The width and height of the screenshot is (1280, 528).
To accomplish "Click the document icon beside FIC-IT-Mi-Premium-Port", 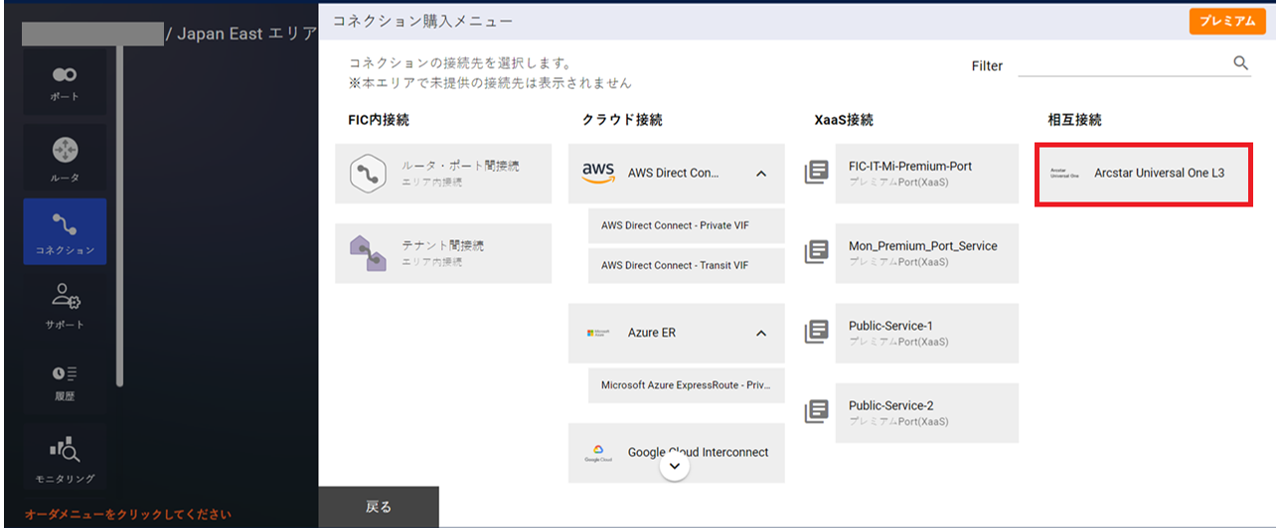I will (x=817, y=173).
